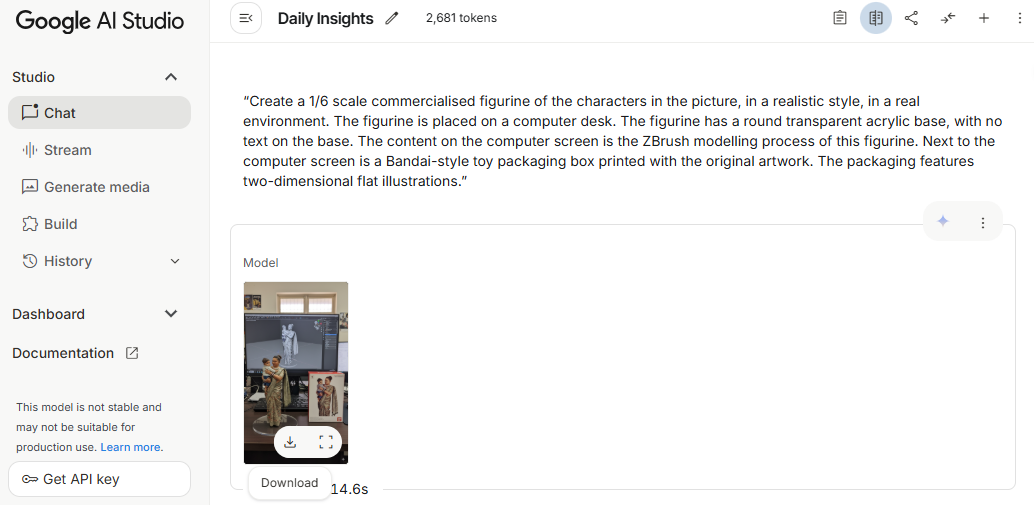The image size is (1034, 505).
Task: Click the compare arrows icon
Action: pos(948,18)
